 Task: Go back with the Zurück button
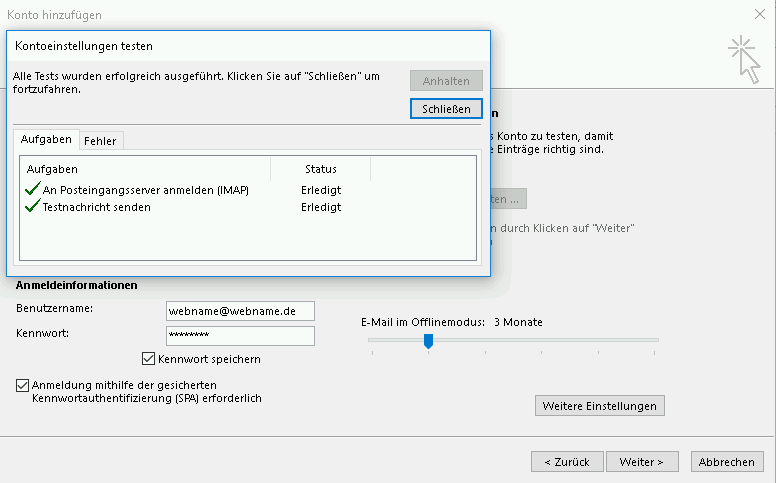pos(567,462)
